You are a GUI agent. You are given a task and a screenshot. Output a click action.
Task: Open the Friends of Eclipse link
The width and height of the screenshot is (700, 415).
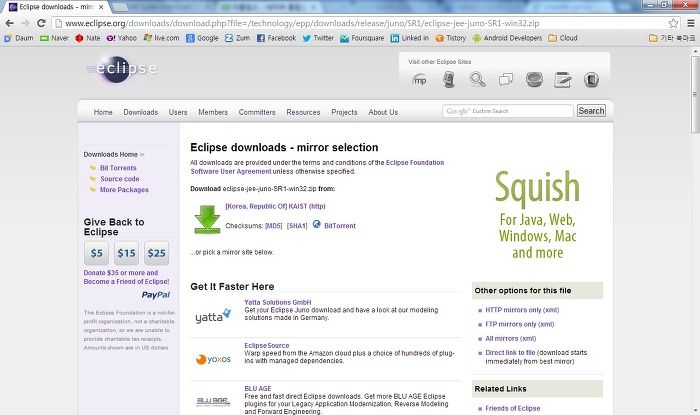512,408
